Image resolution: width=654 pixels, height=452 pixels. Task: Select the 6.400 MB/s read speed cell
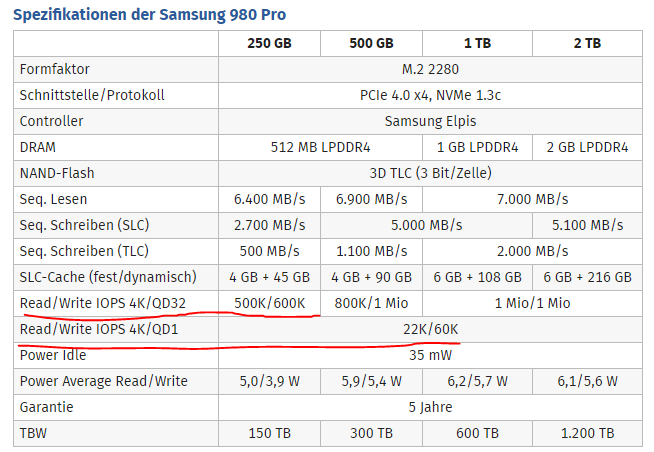click(x=269, y=199)
